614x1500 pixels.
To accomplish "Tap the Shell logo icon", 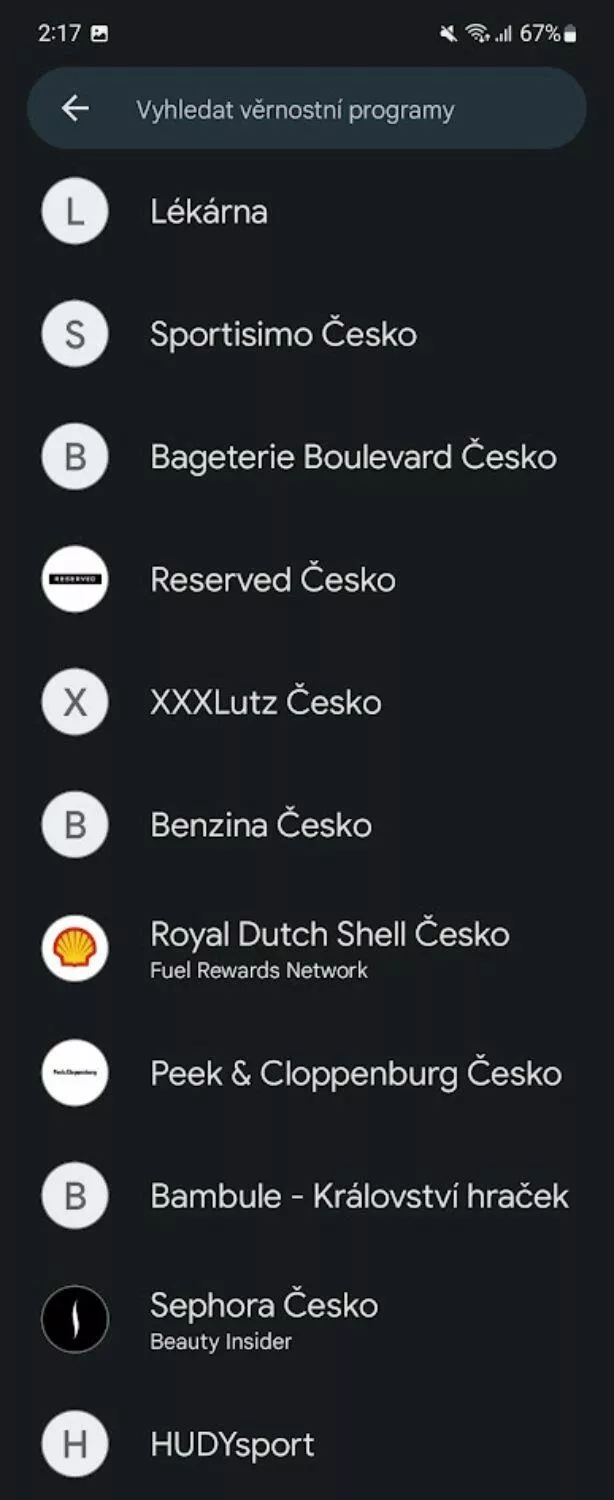I will (x=75, y=947).
